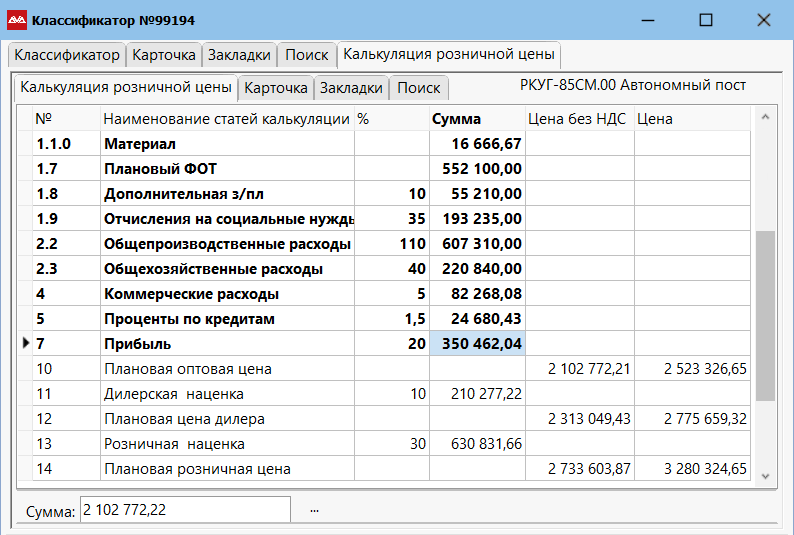Image resolution: width=794 pixels, height=535 pixels.
Task: Open the outer Карточка tab
Action: (164, 55)
